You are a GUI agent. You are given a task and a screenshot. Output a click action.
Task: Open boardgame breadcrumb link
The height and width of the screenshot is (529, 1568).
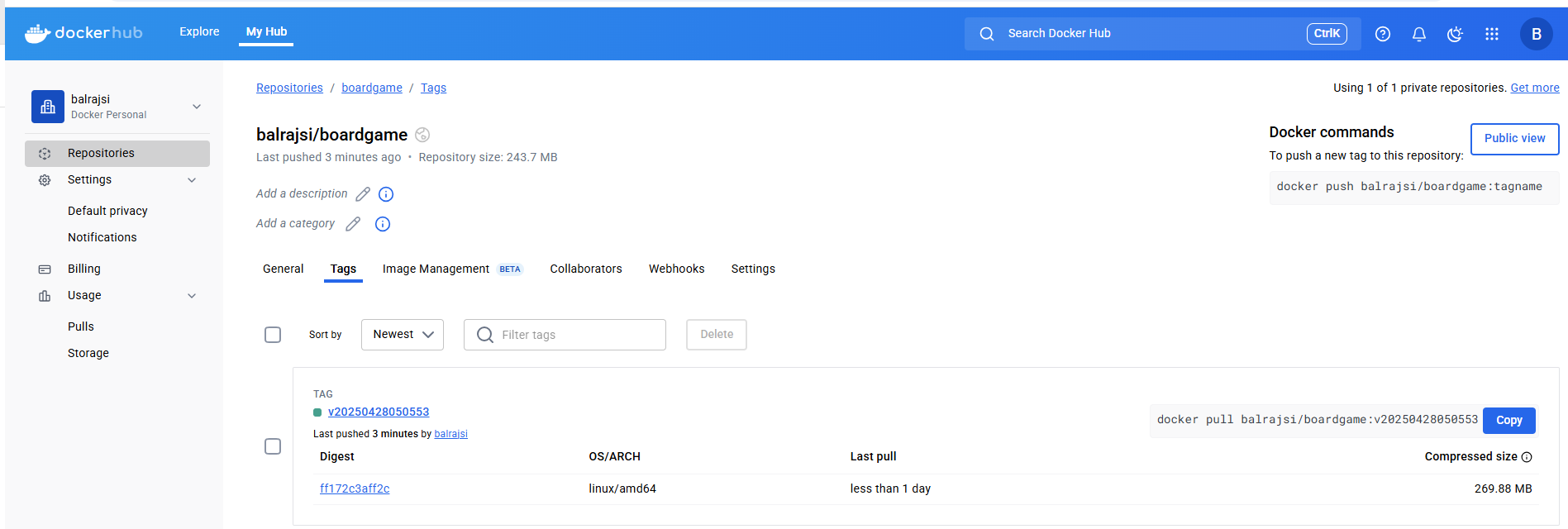pyautogui.click(x=372, y=88)
